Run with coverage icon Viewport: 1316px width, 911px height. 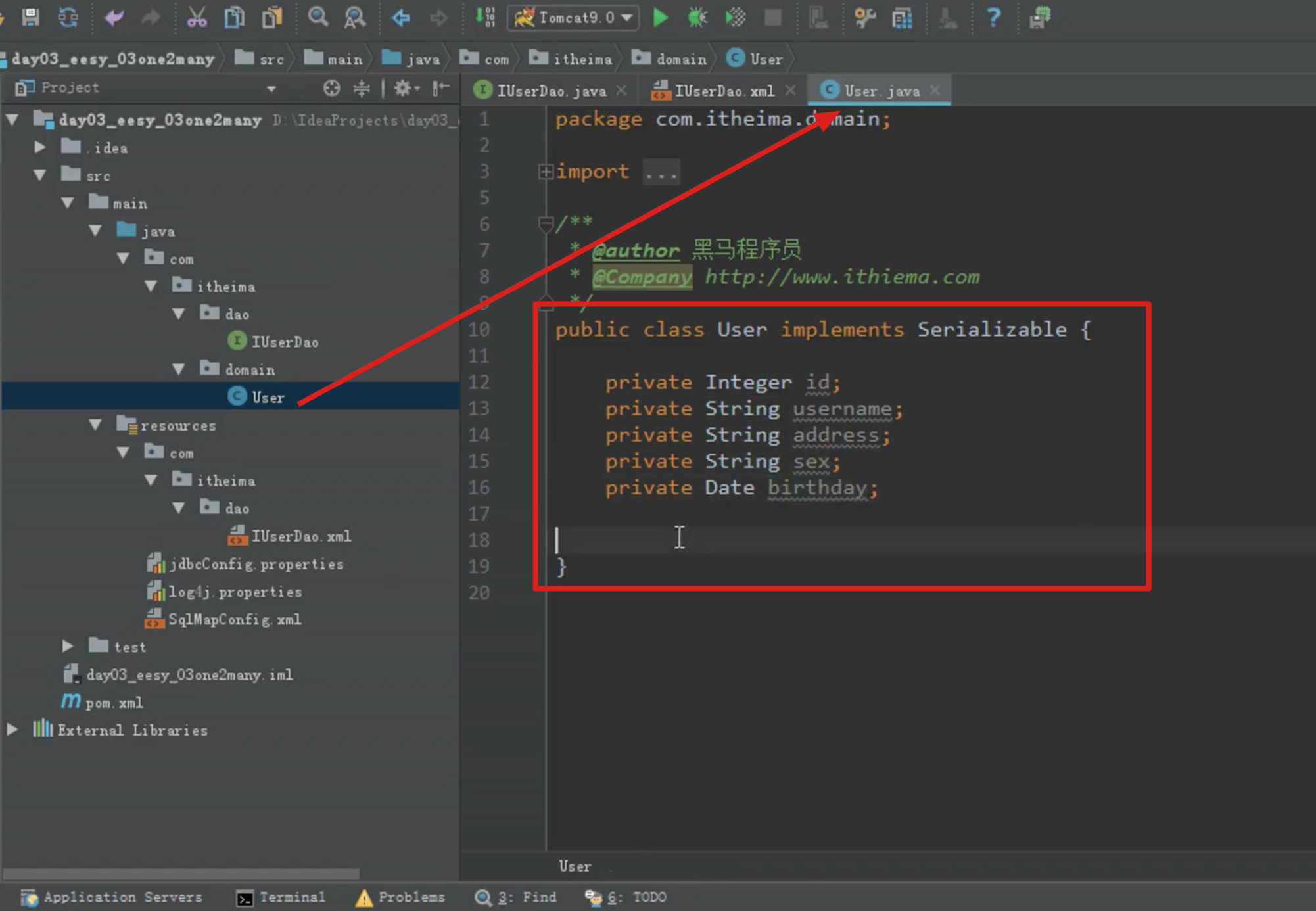coord(735,17)
